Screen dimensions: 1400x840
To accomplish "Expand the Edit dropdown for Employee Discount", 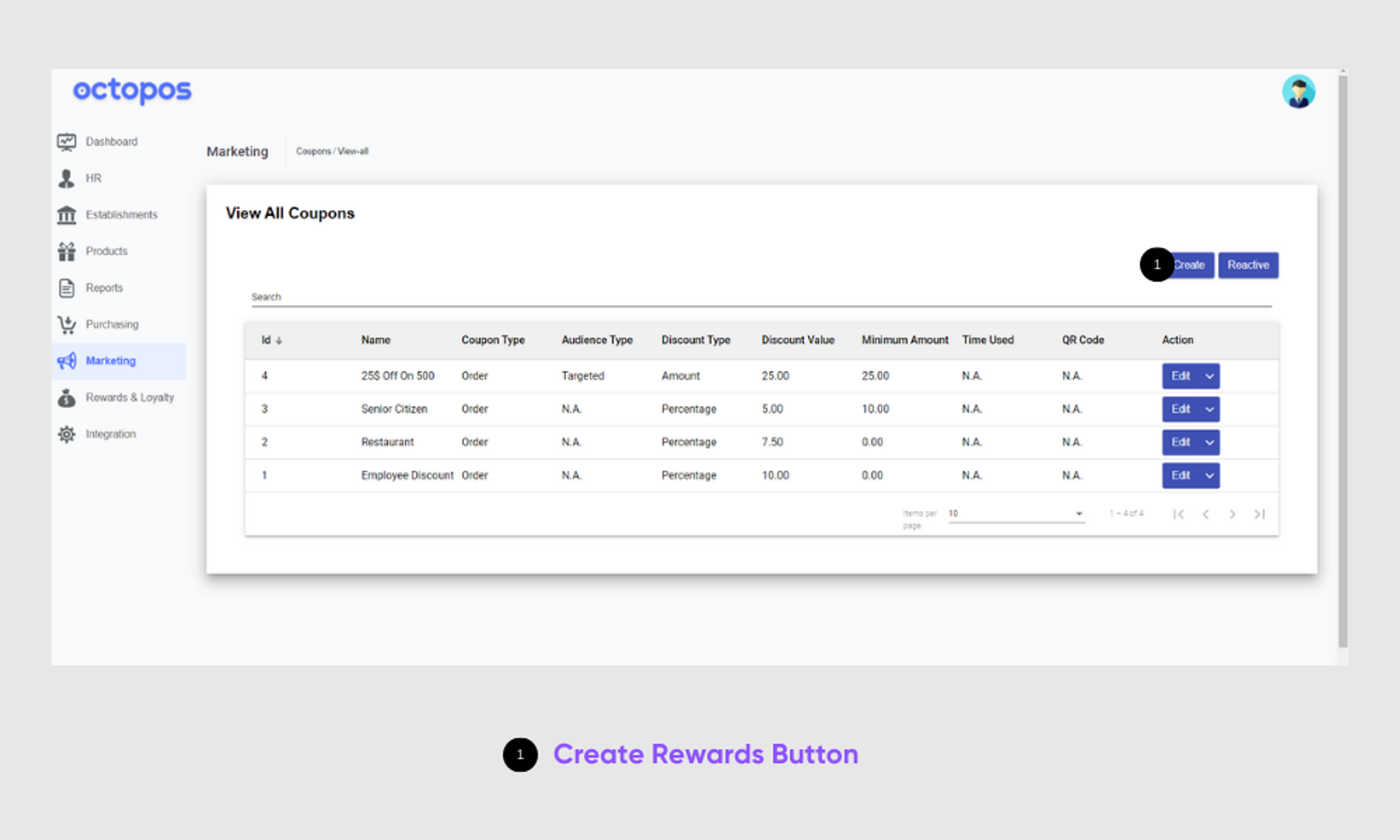I will coord(1208,475).
